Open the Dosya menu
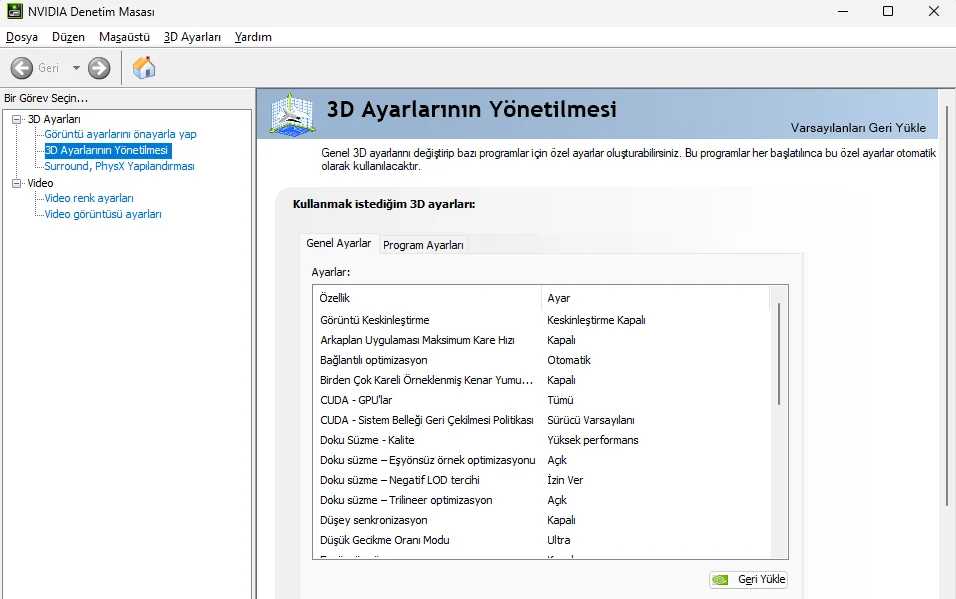Screen dimensions: 956x599 point(22,37)
